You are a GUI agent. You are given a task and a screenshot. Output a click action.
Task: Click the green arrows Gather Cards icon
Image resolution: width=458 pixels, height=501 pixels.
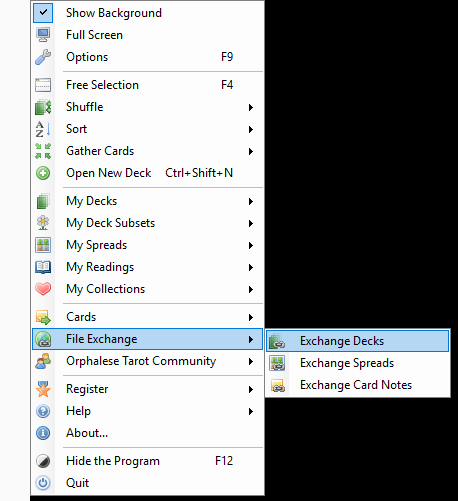click(43, 151)
